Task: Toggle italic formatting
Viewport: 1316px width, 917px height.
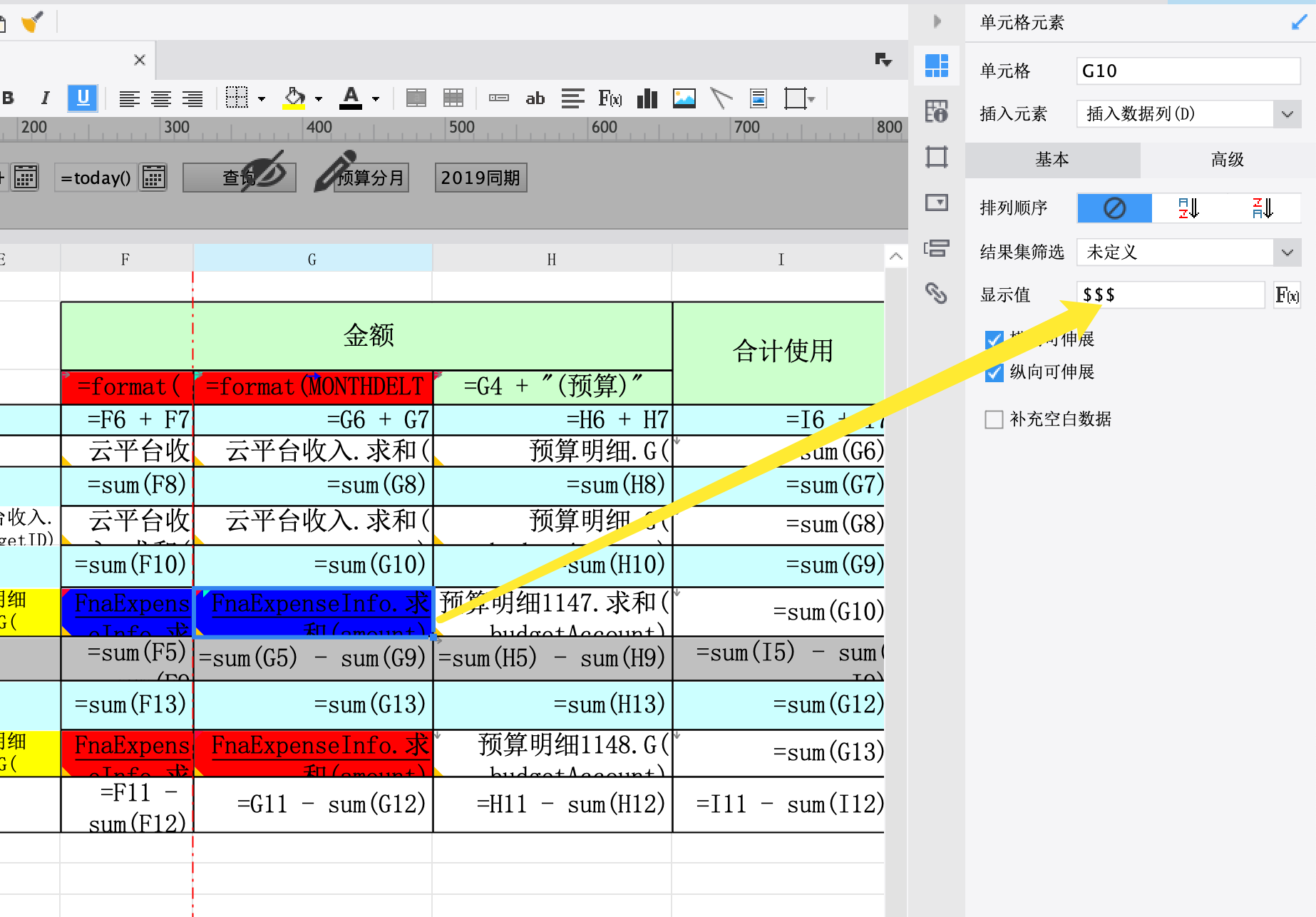Action: point(46,98)
